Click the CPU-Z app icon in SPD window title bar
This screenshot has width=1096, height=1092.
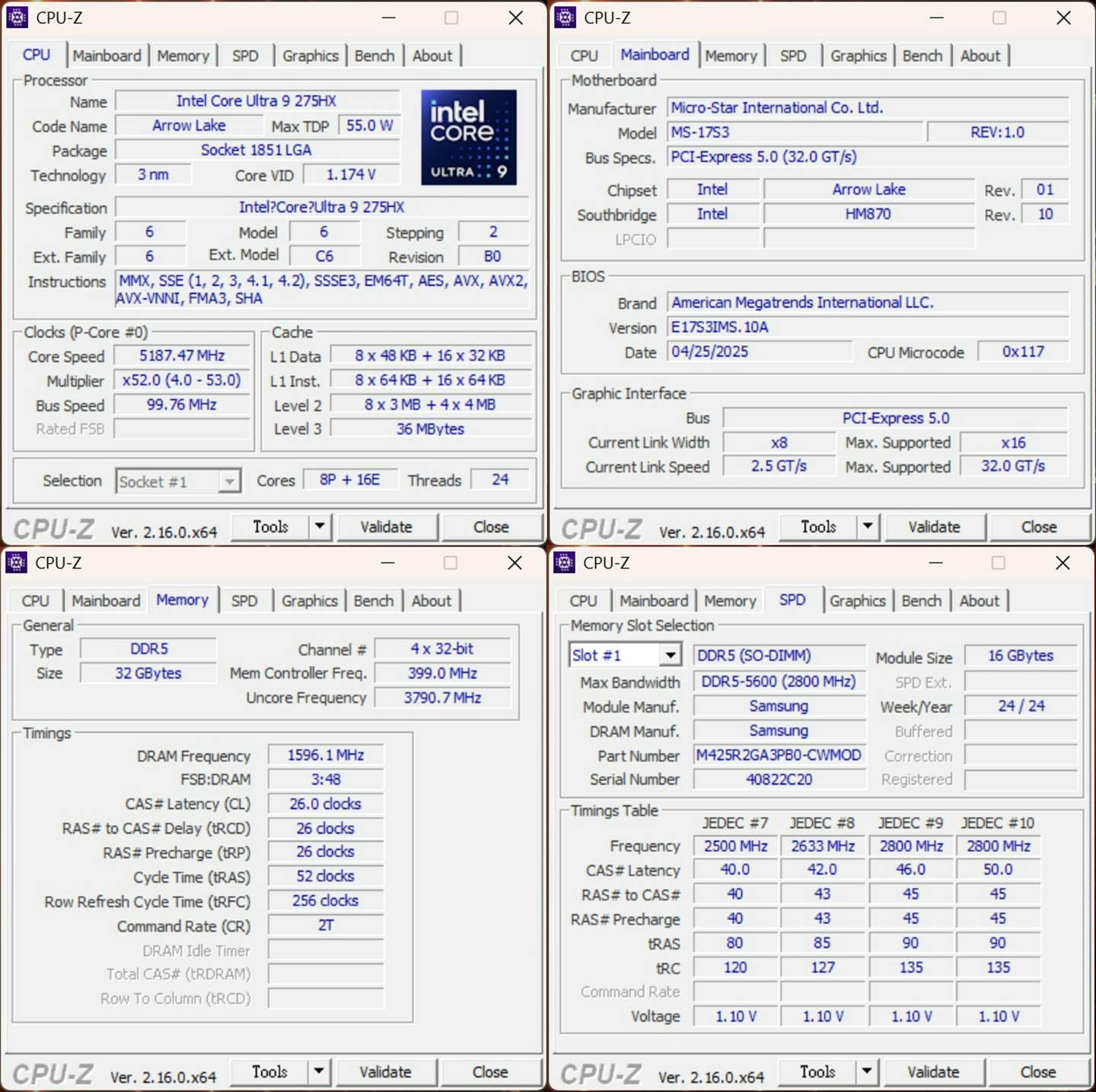click(x=564, y=562)
